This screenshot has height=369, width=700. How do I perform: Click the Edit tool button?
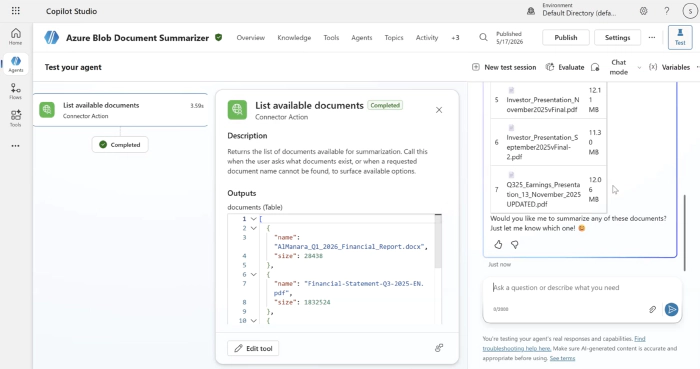pyautogui.click(x=253, y=348)
